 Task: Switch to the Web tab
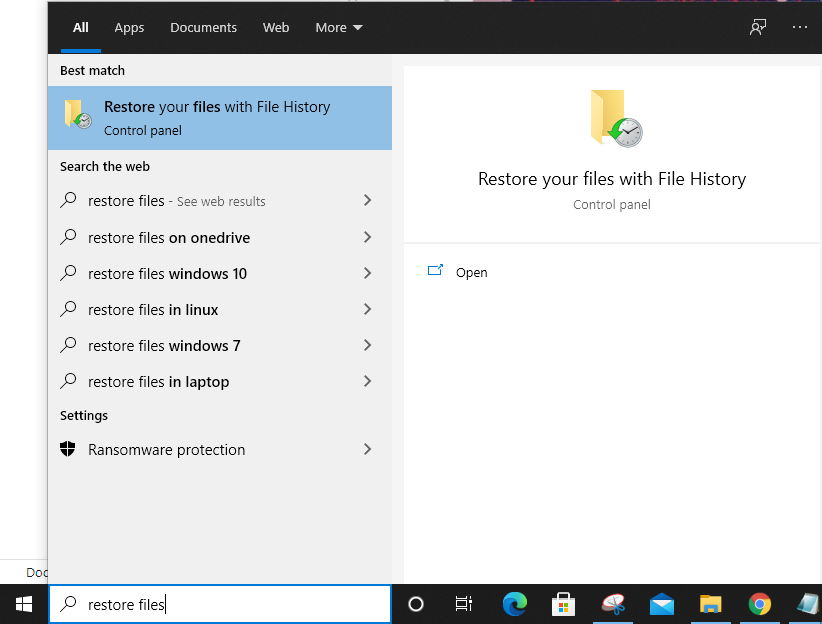coord(276,27)
